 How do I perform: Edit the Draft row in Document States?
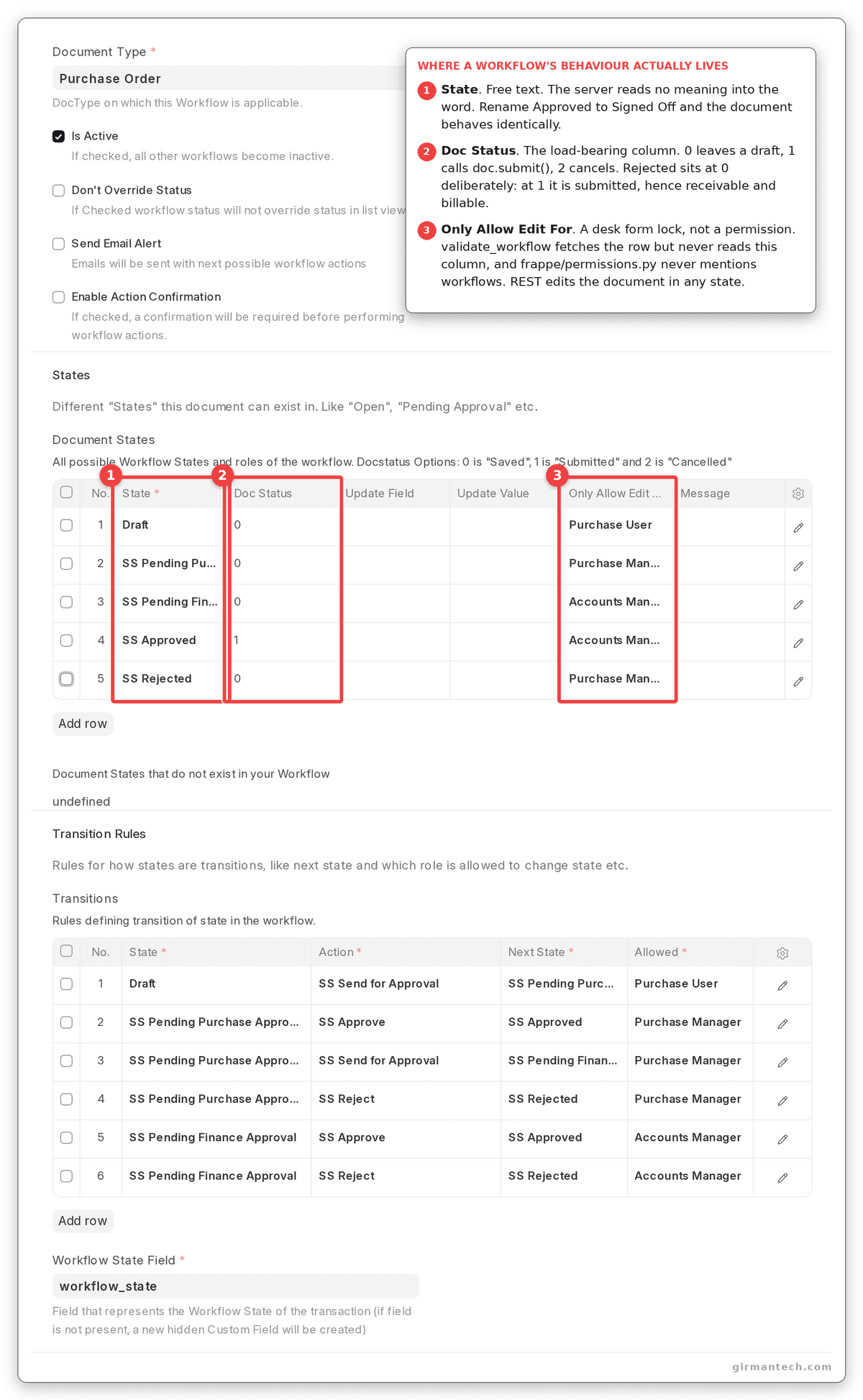[x=798, y=527]
